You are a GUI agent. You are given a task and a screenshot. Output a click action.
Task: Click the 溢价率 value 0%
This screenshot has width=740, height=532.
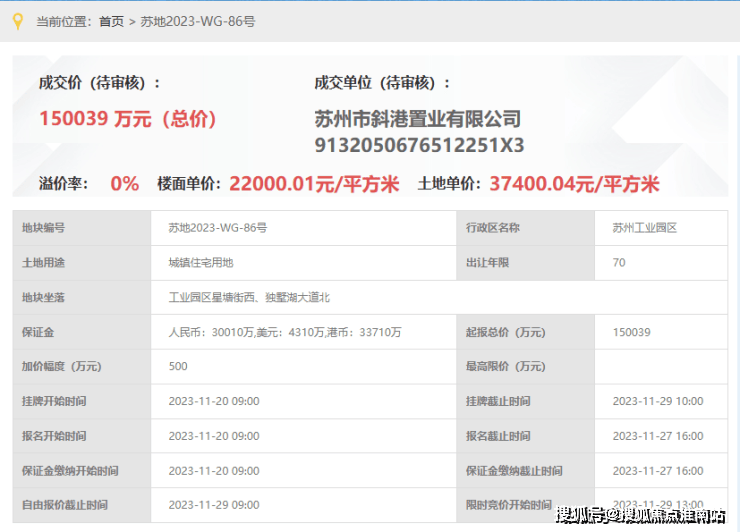(125, 184)
